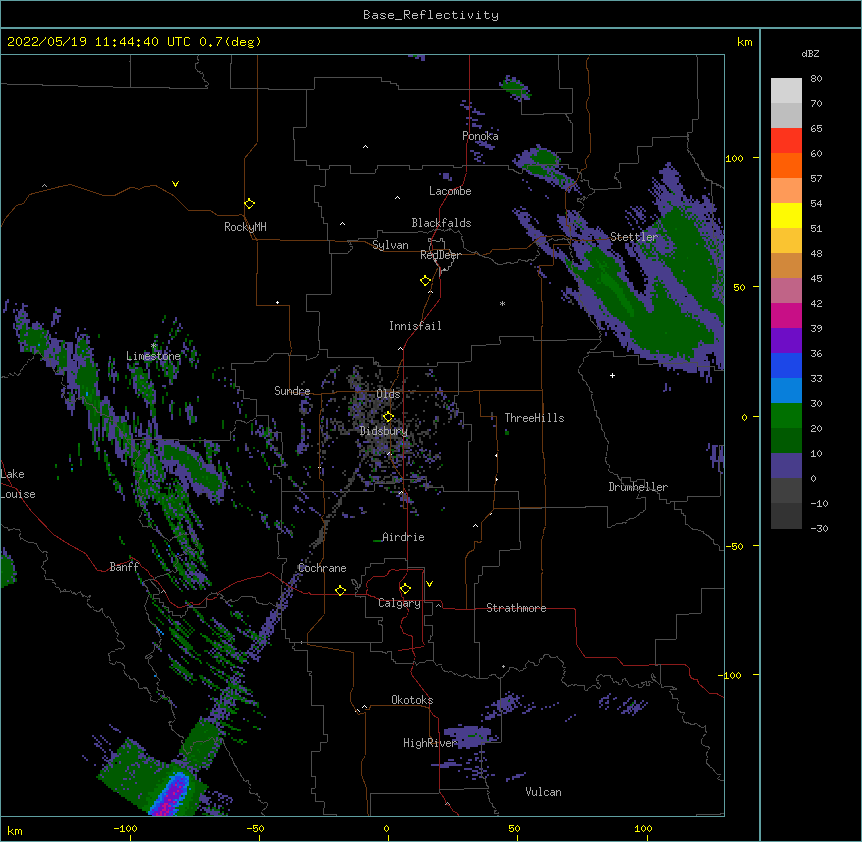Click the HighRiver label

tap(430, 743)
